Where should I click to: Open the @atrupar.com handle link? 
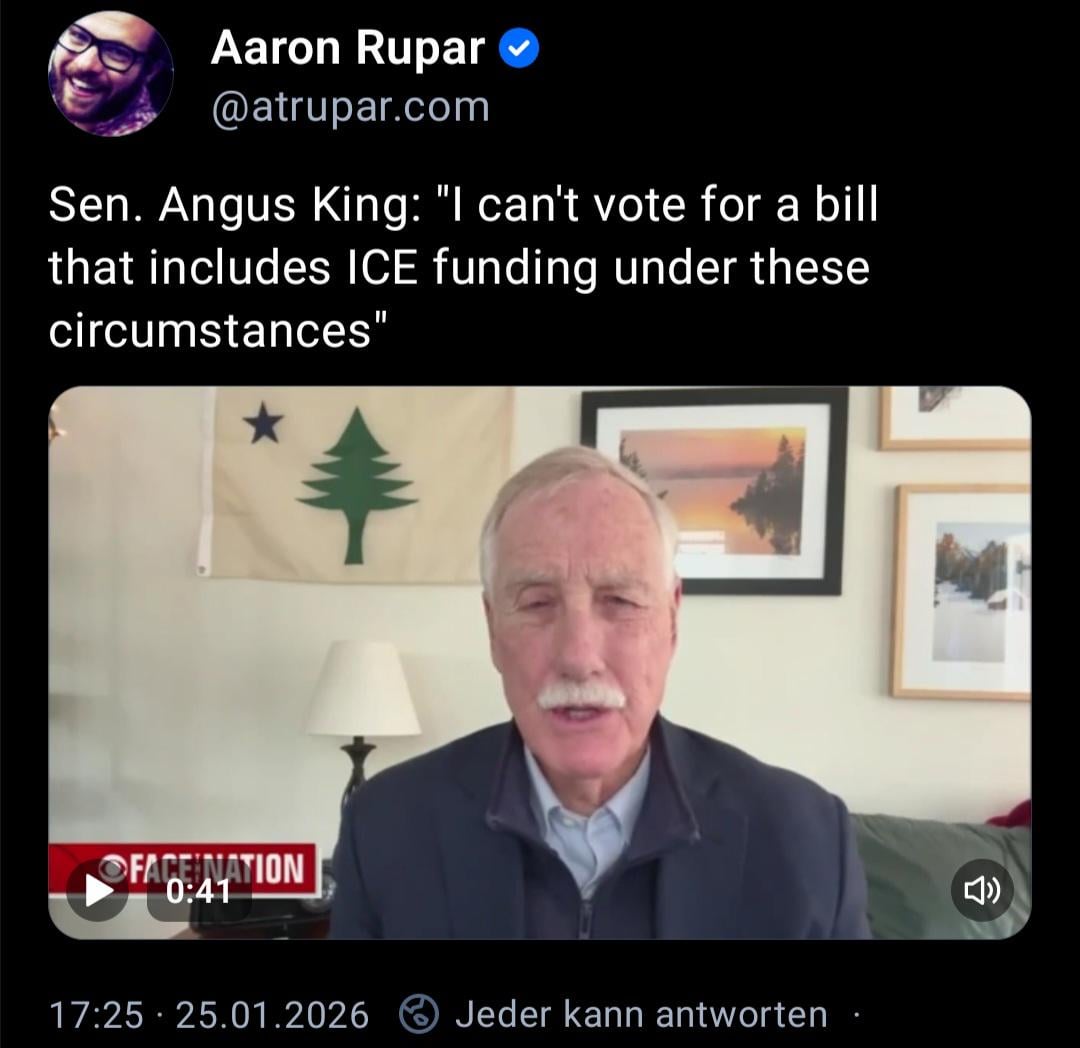pos(351,107)
